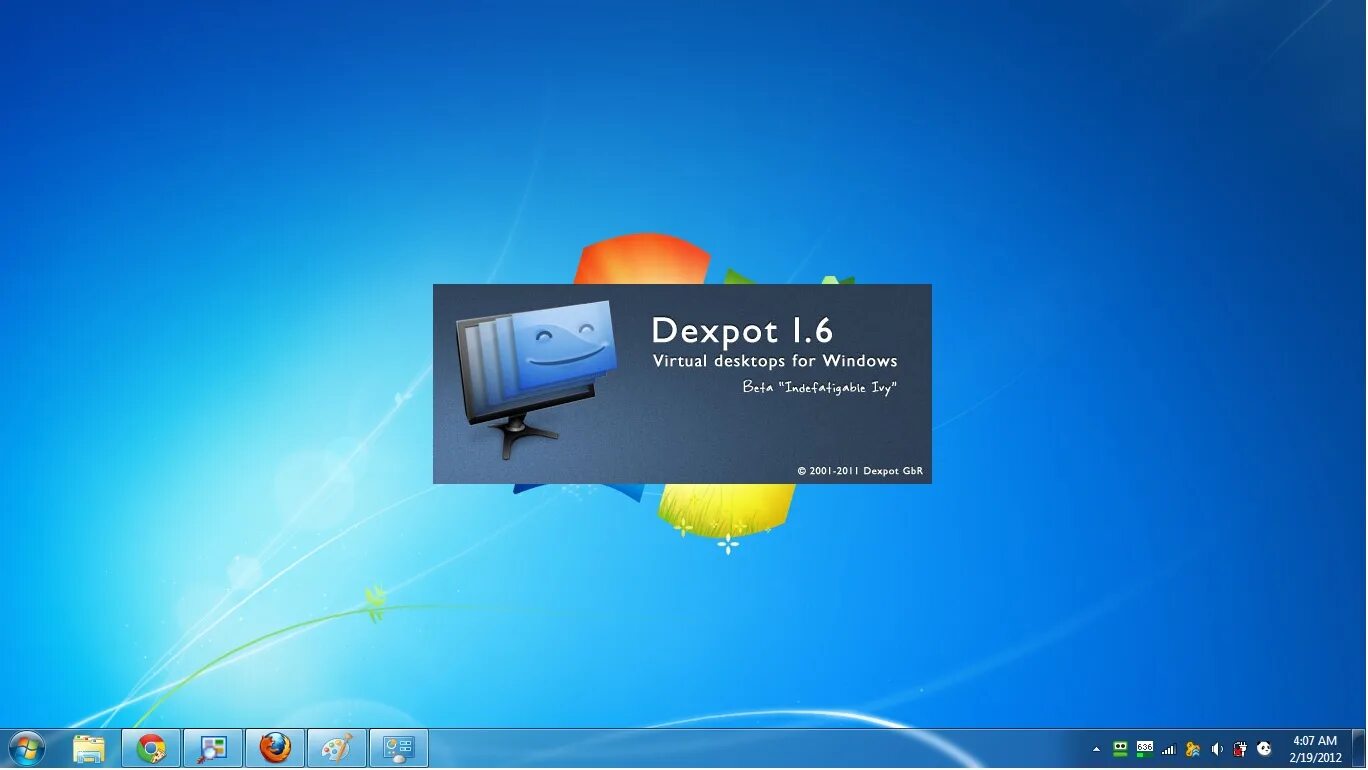The width and height of the screenshot is (1368, 770).
Task: Click the Dexpot monitor logo on splash
Action: pyautogui.click(x=536, y=379)
